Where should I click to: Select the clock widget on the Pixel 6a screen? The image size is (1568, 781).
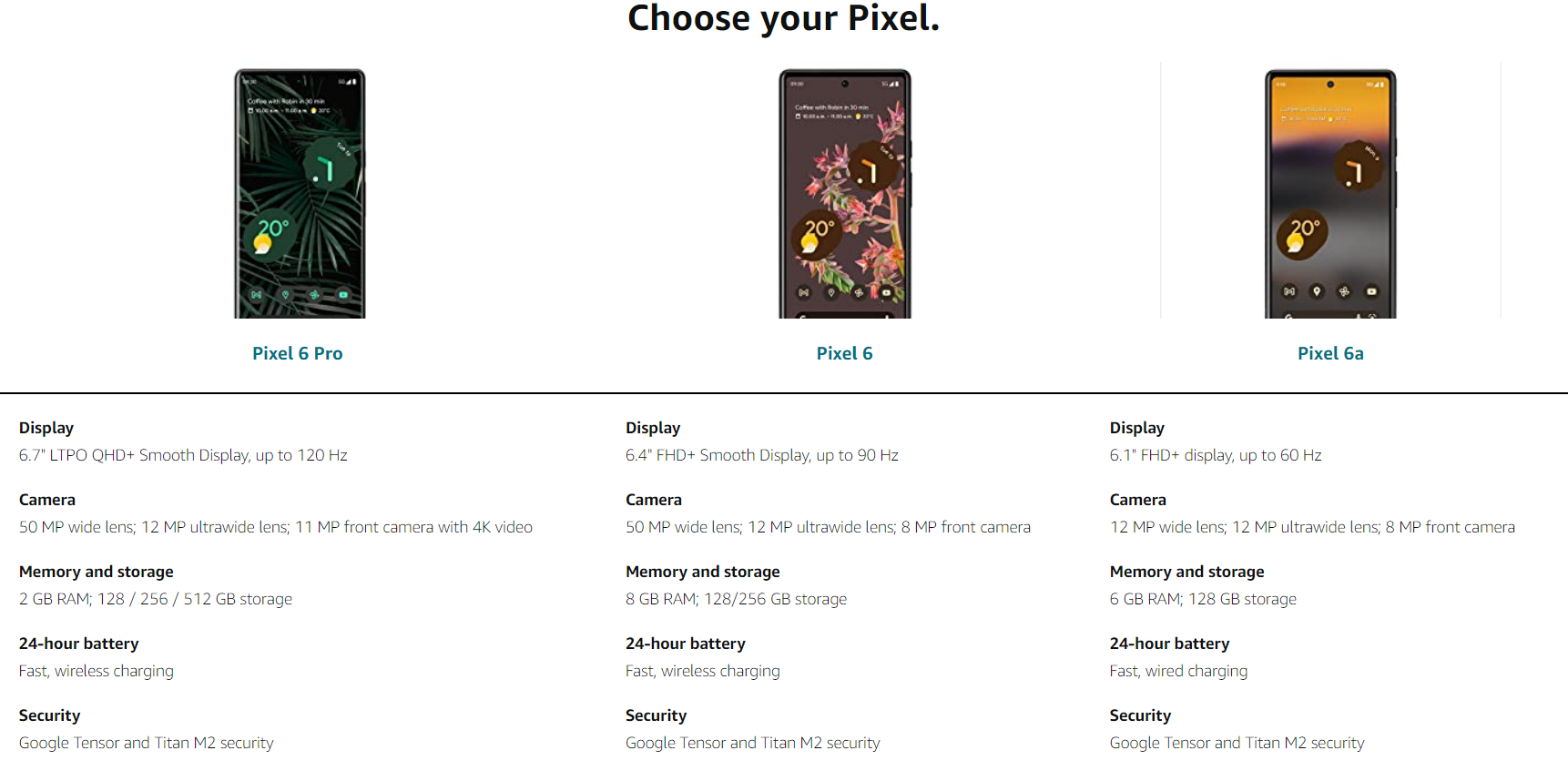1357,167
